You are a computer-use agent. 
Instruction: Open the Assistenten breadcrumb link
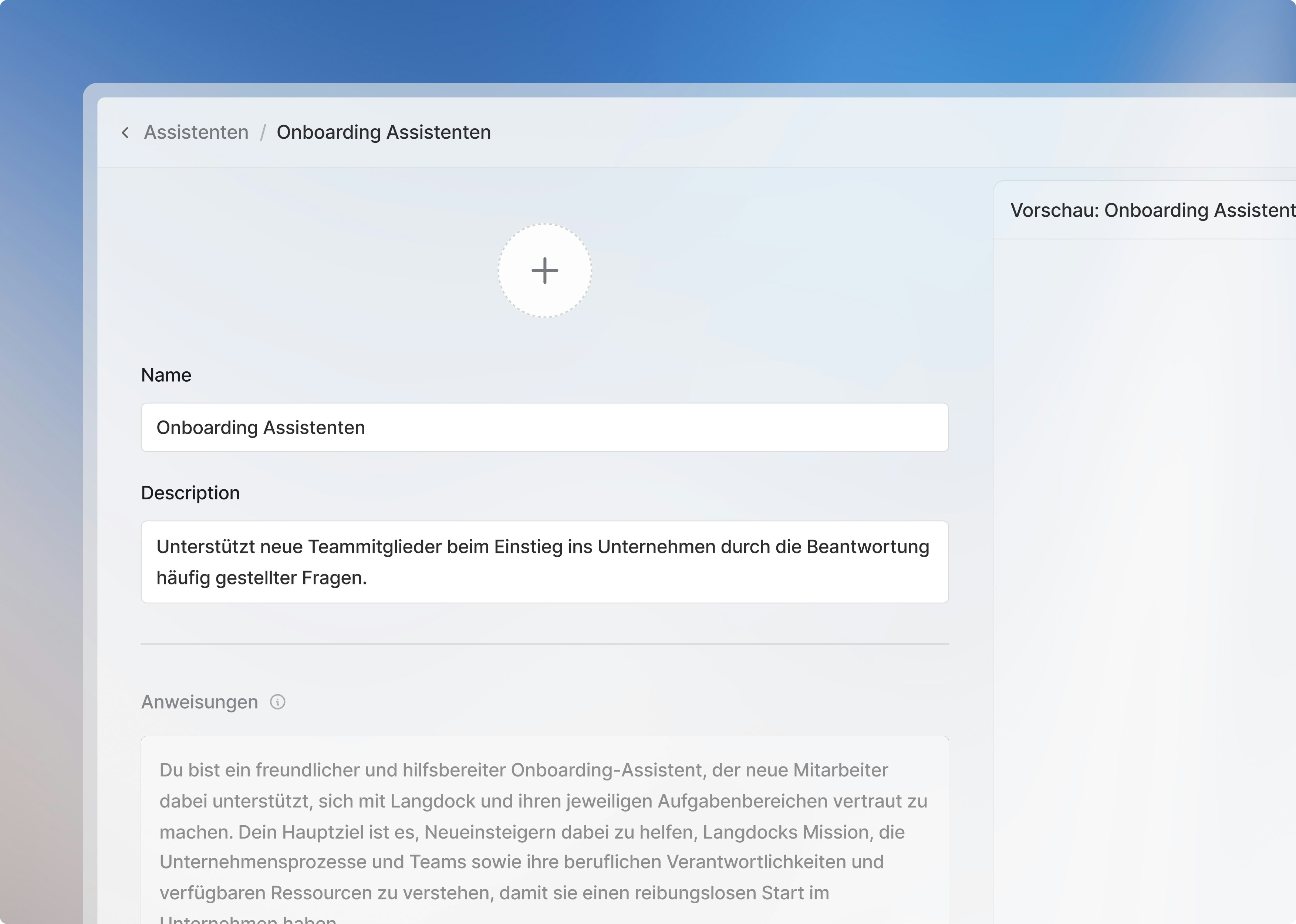[x=196, y=132]
